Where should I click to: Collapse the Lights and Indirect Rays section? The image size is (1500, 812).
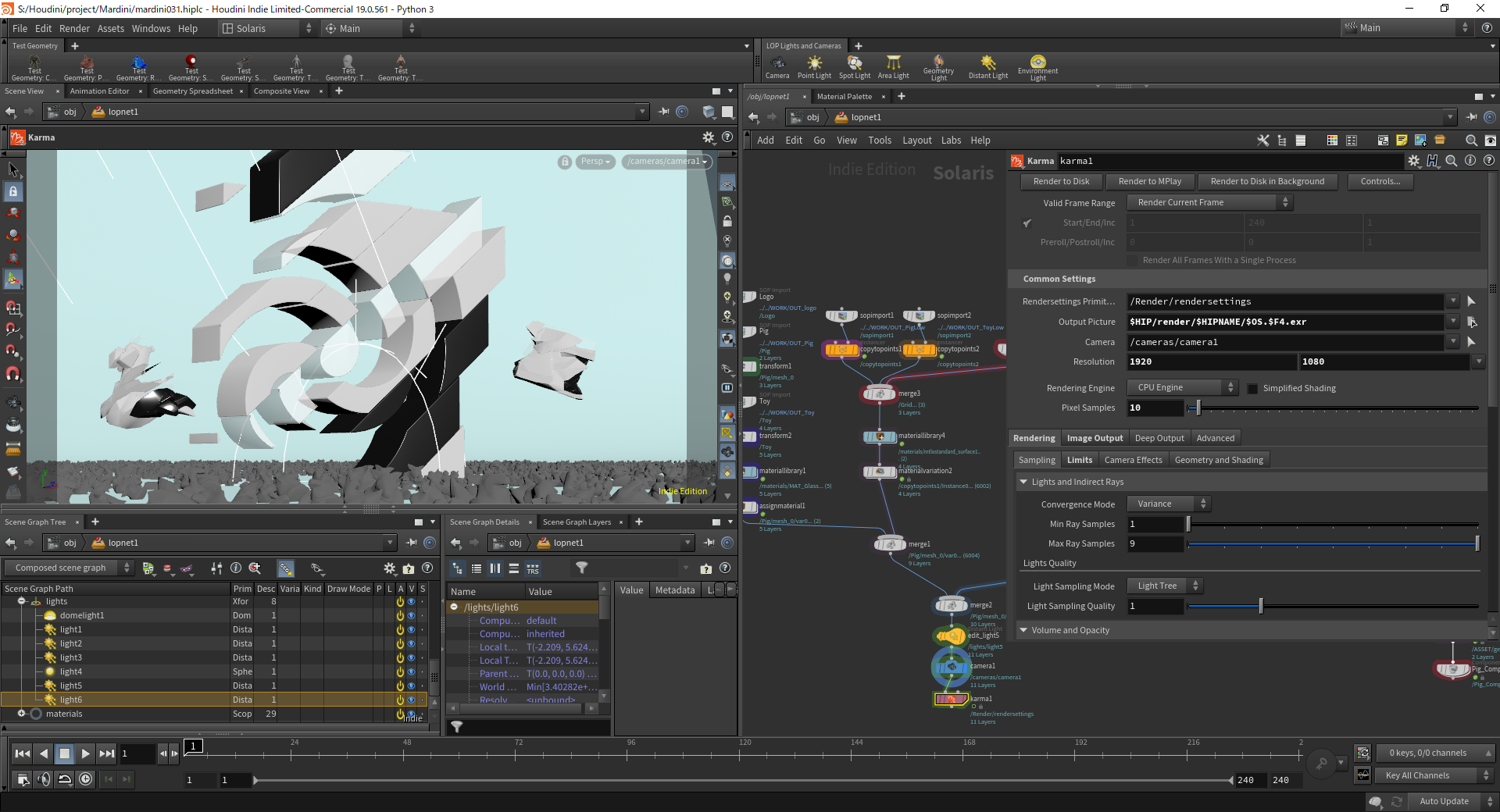(x=1023, y=483)
